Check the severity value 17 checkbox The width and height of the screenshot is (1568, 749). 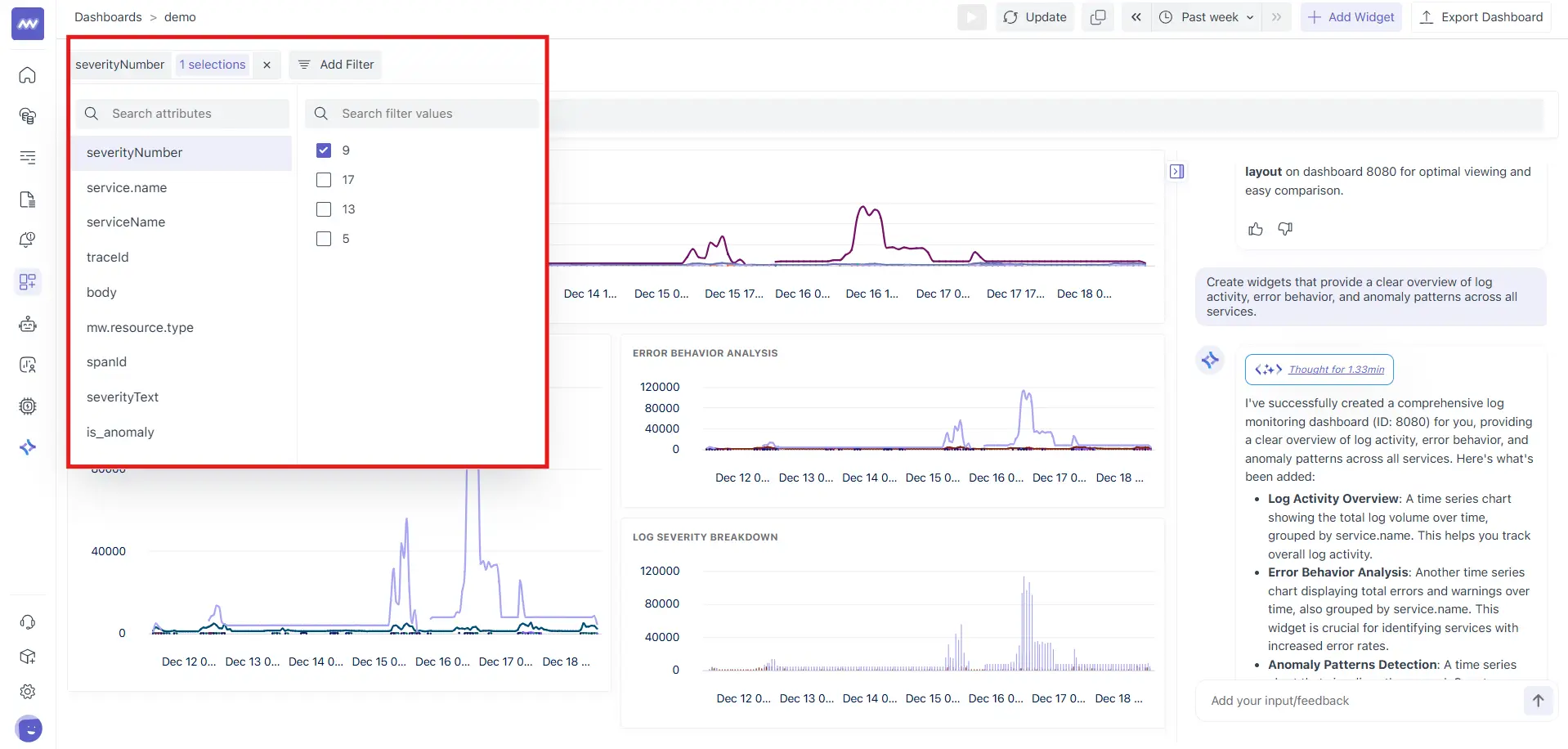click(324, 180)
